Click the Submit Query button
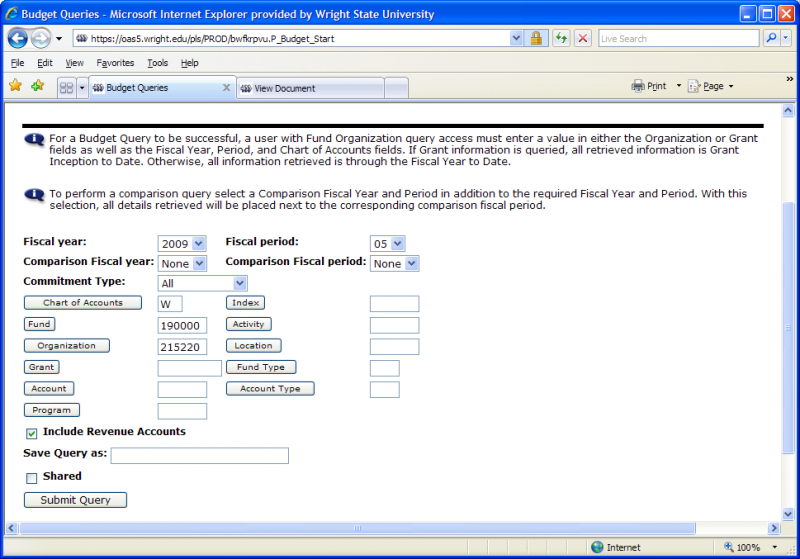 [75, 500]
